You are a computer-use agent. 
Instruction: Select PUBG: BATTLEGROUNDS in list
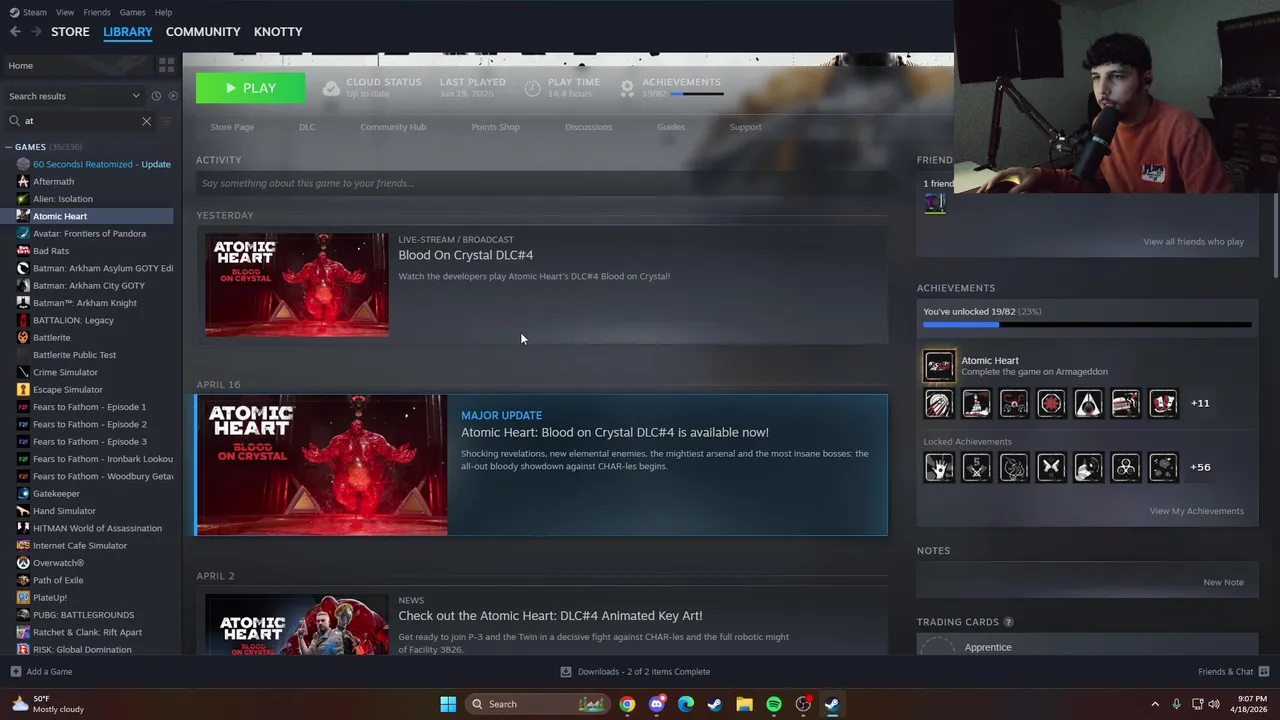pyautogui.click(x=83, y=615)
